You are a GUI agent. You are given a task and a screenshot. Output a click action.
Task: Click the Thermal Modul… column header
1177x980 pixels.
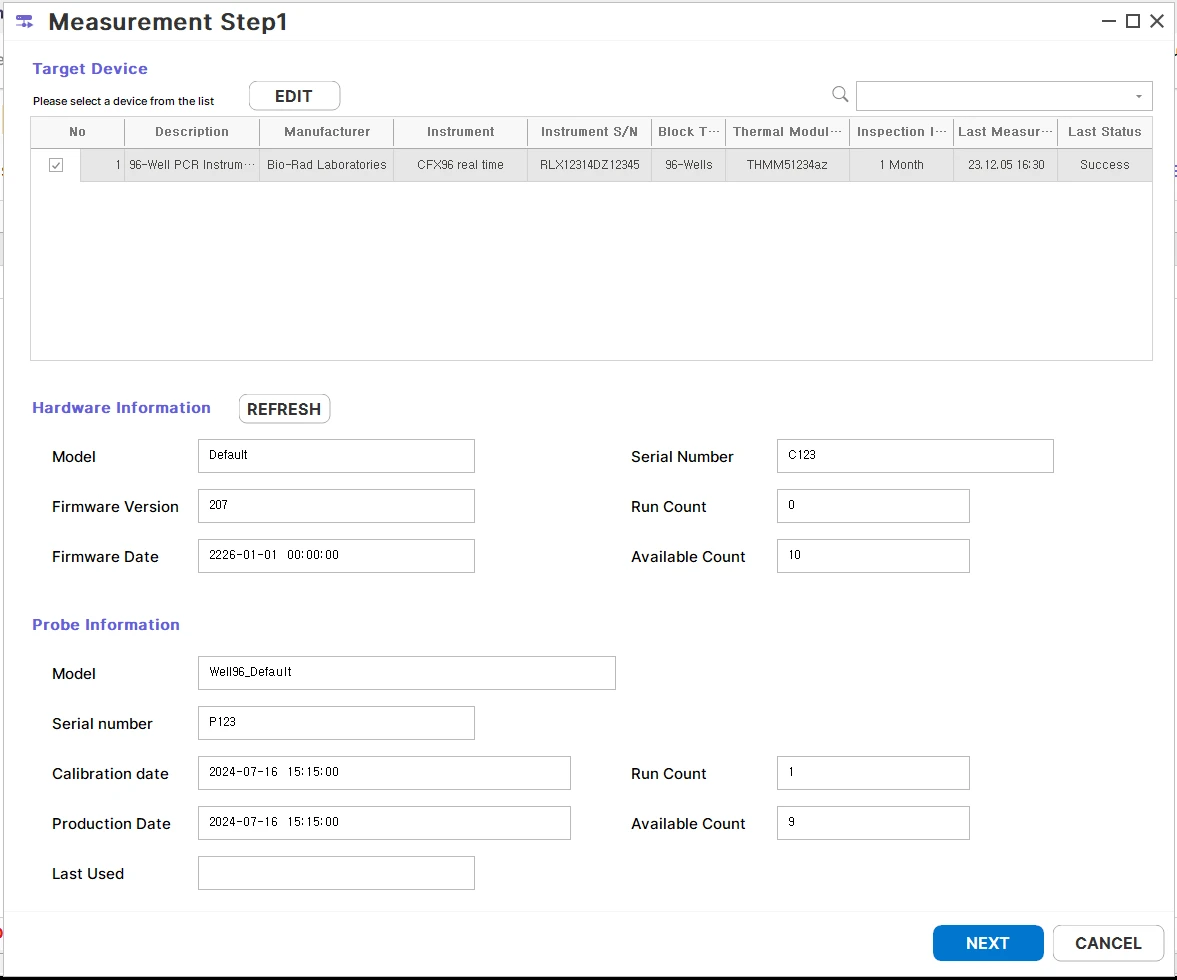(787, 132)
